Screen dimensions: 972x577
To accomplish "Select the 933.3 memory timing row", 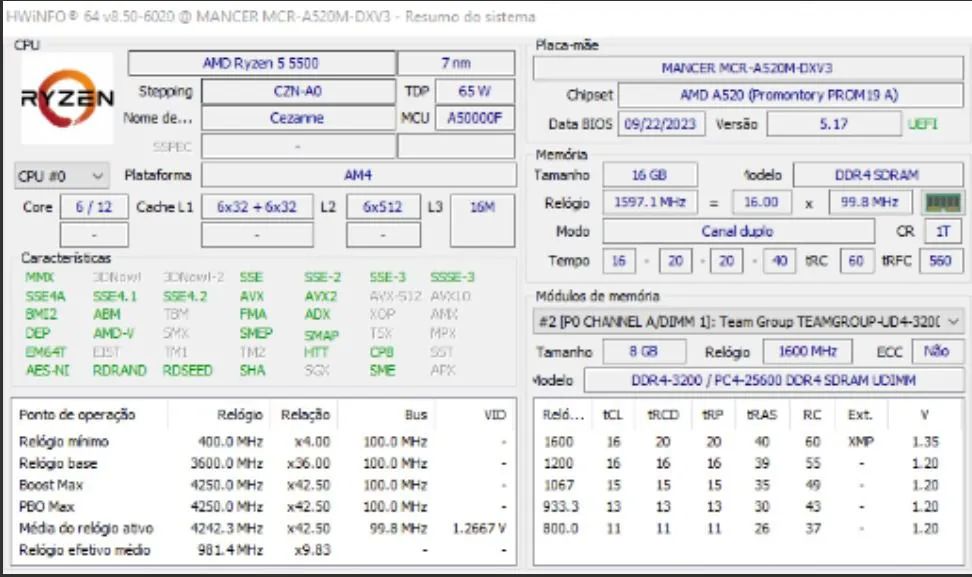I will click(747, 507).
